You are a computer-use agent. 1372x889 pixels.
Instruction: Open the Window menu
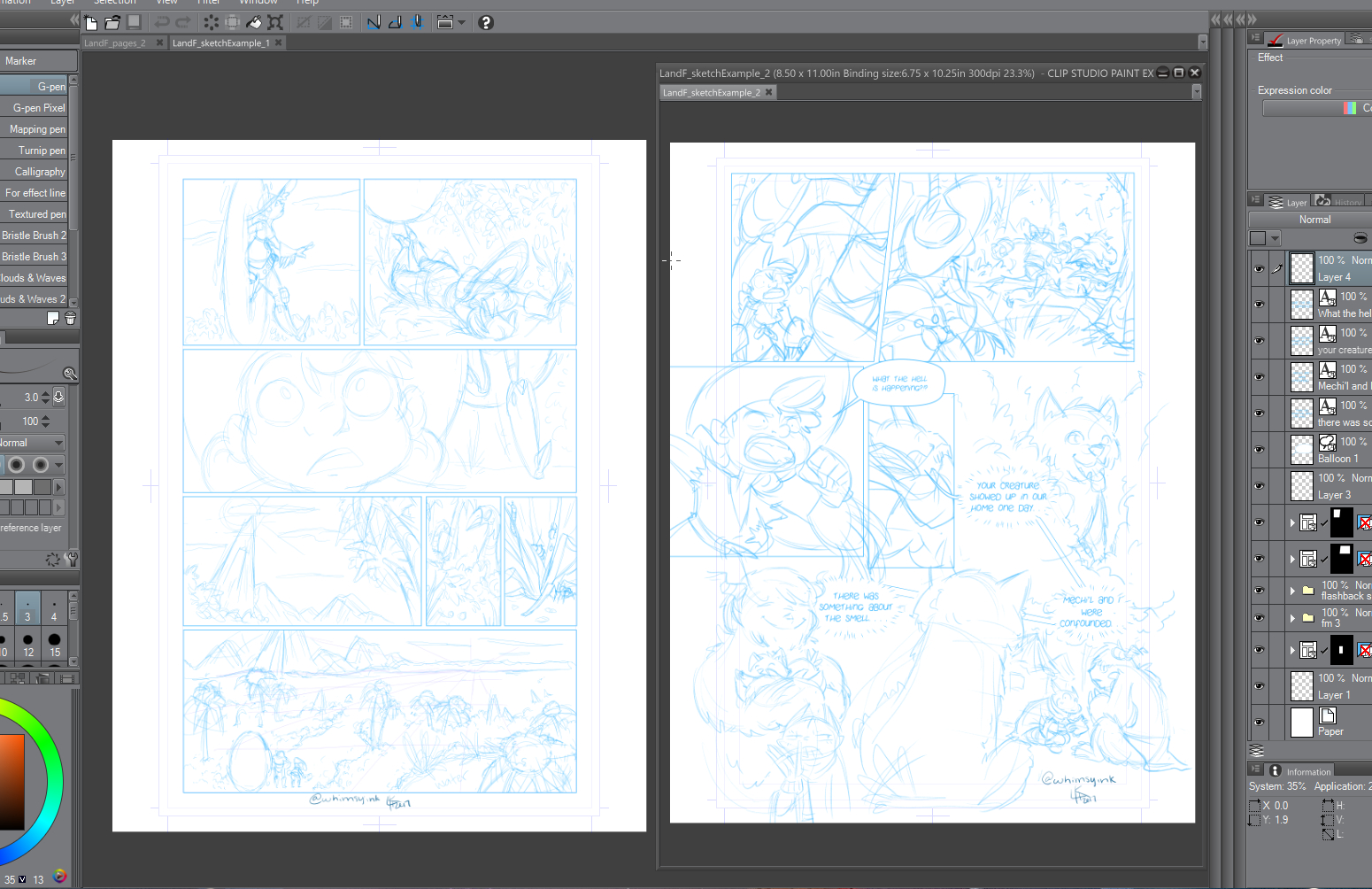pos(258,3)
